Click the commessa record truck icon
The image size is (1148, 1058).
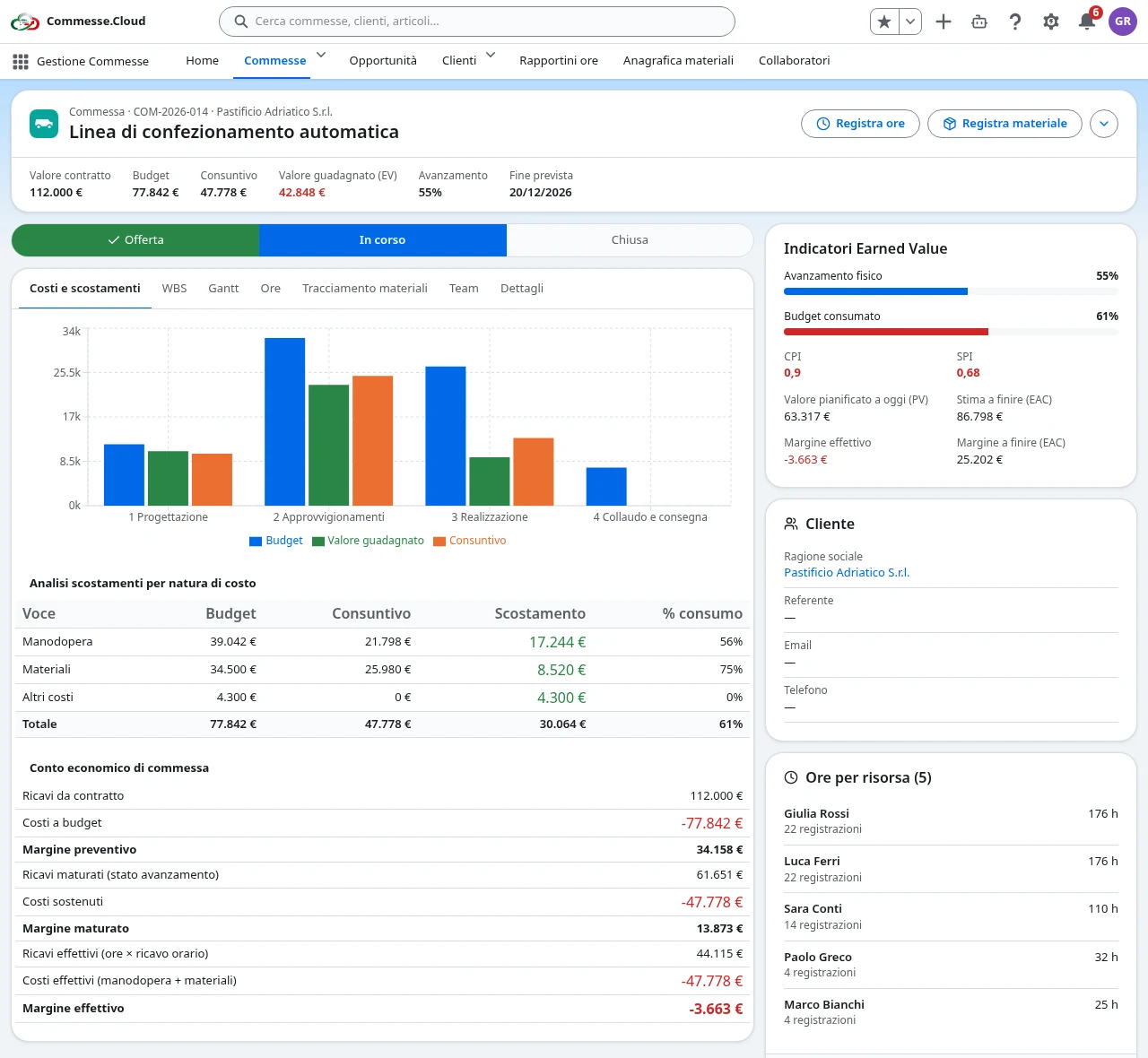coord(44,124)
